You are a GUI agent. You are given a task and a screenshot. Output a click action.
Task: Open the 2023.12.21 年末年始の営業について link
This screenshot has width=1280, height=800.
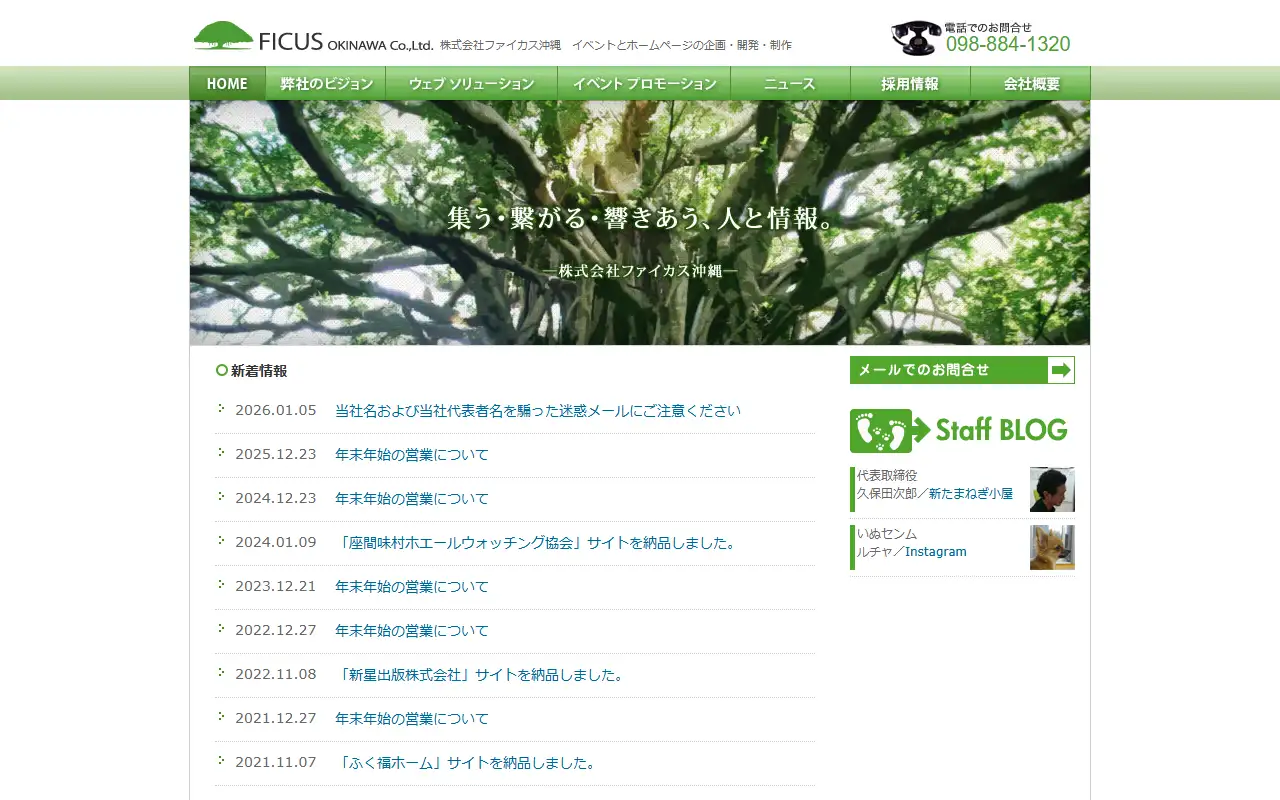pos(412,587)
